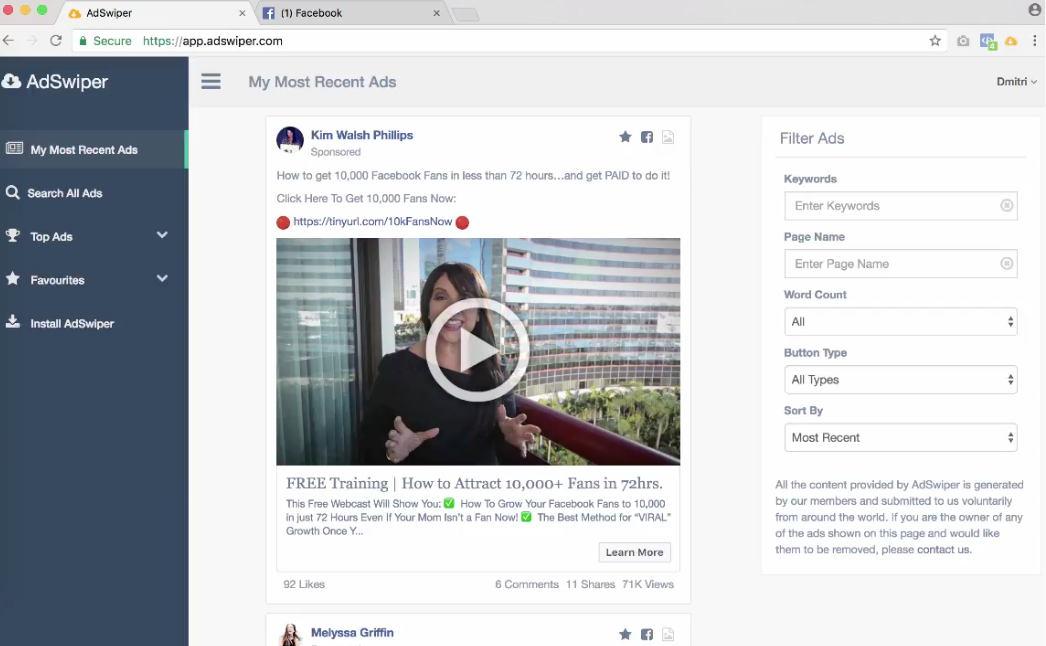Toggle the hamburger menu next to the header

coord(211,81)
